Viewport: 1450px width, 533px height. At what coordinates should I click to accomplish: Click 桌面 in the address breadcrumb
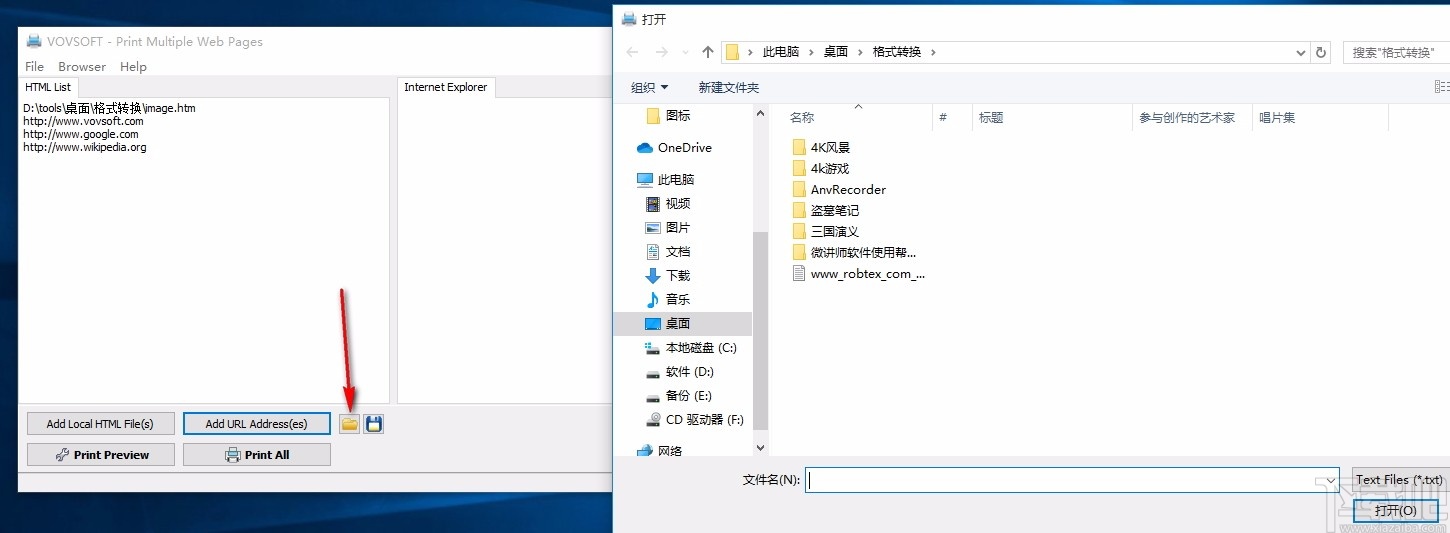[x=836, y=52]
